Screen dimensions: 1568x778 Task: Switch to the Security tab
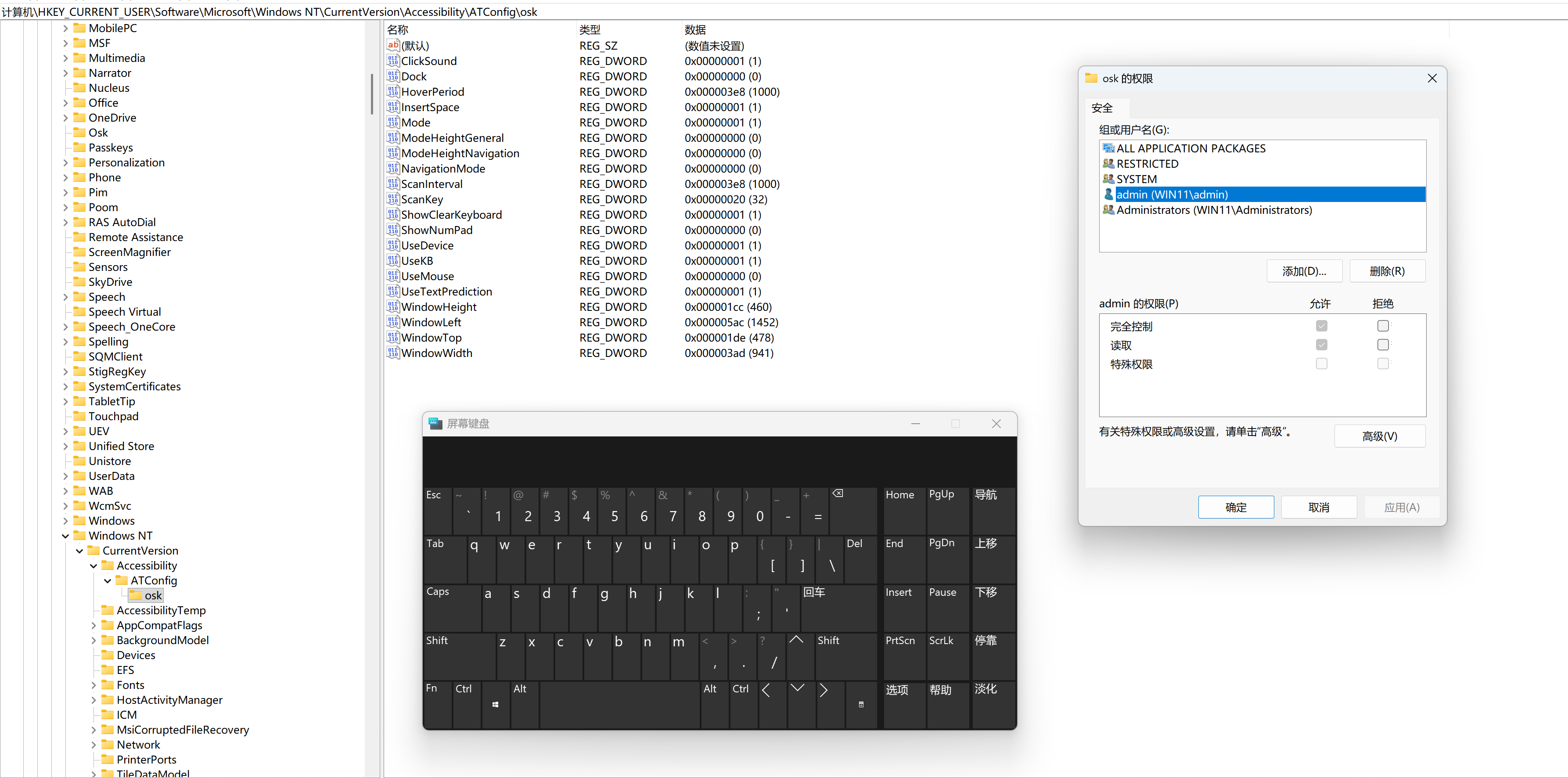tap(1102, 108)
